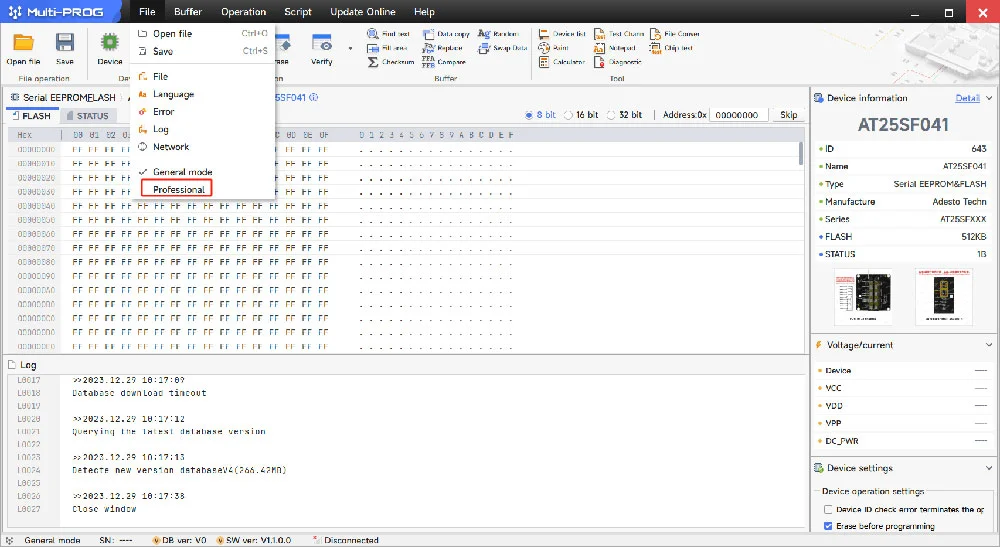Uncheck Erase before programming
This screenshot has width=1000, height=547.
pos(828,526)
